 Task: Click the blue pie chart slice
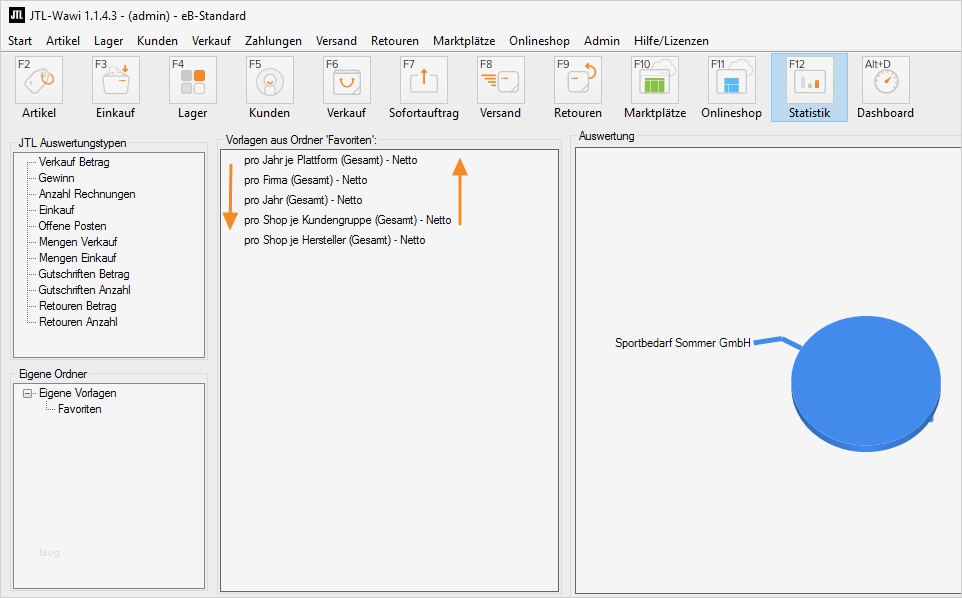[866, 383]
